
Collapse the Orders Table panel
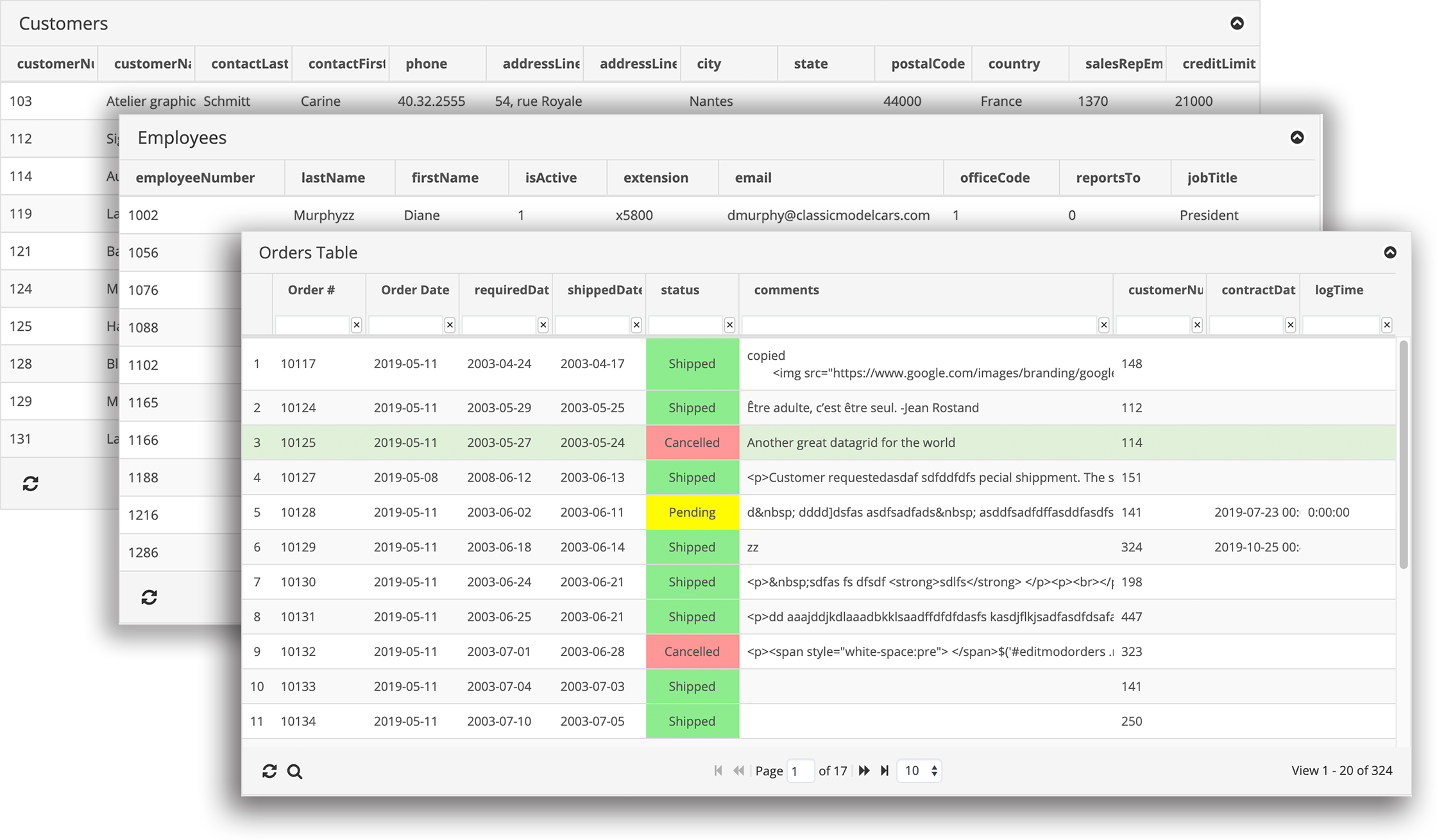tap(1390, 252)
